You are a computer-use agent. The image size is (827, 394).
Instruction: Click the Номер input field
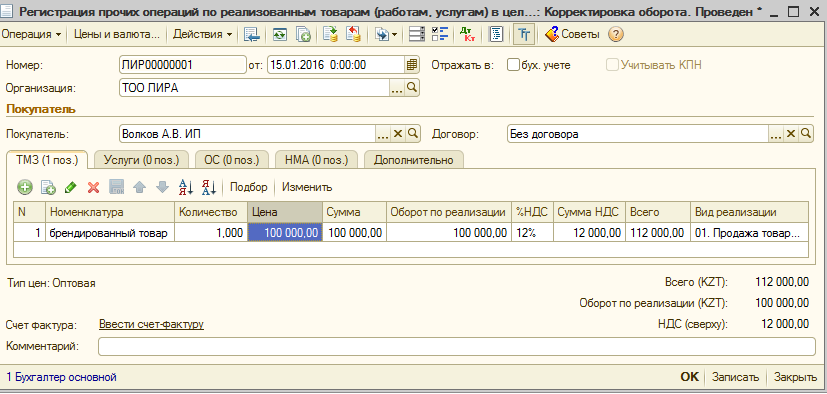tap(183, 65)
